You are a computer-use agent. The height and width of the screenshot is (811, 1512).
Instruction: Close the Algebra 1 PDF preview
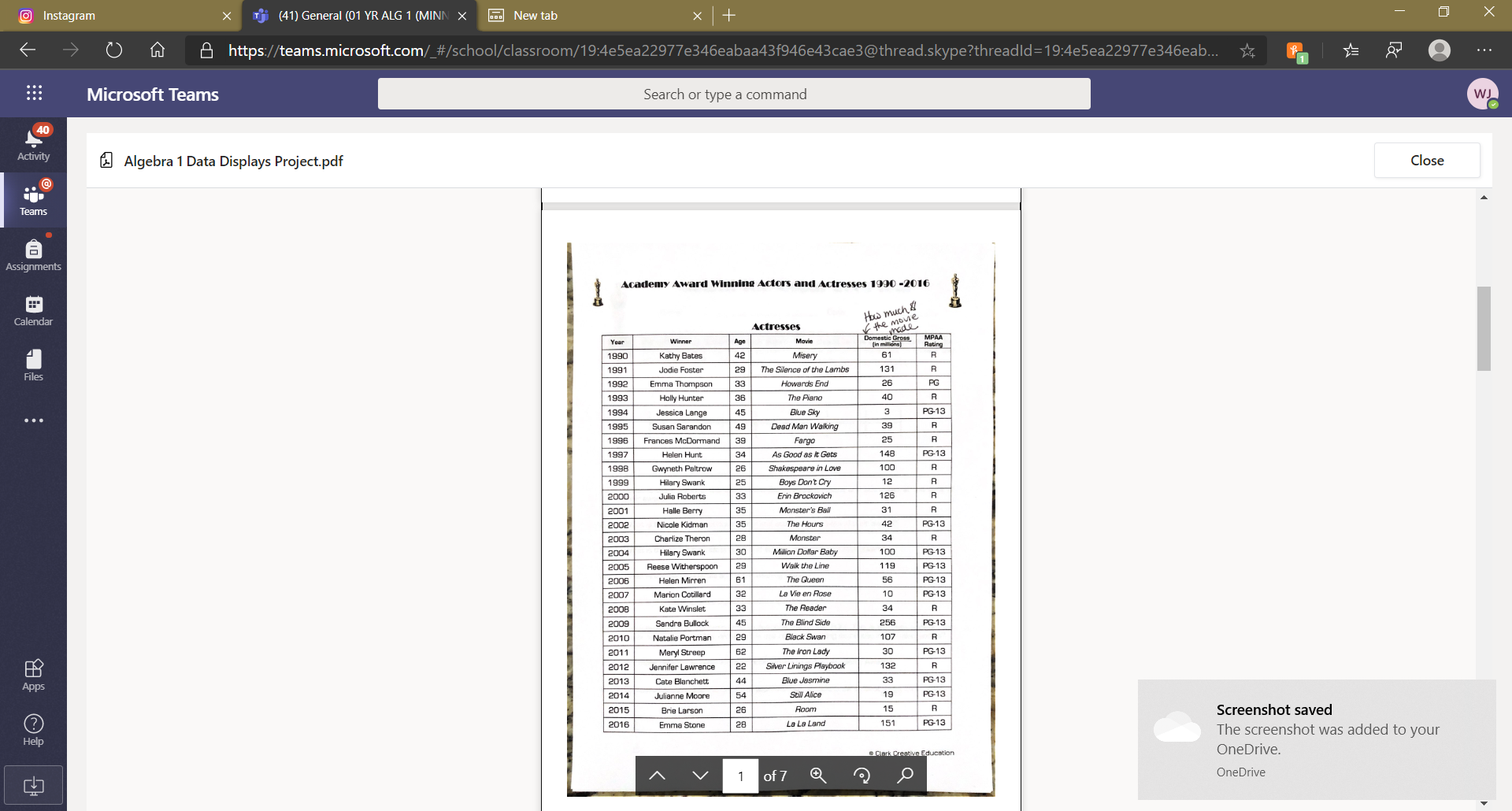click(1427, 160)
